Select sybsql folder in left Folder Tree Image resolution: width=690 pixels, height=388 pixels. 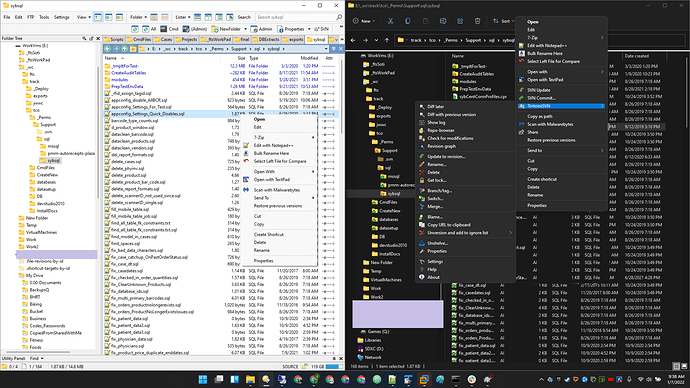tap(53, 161)
